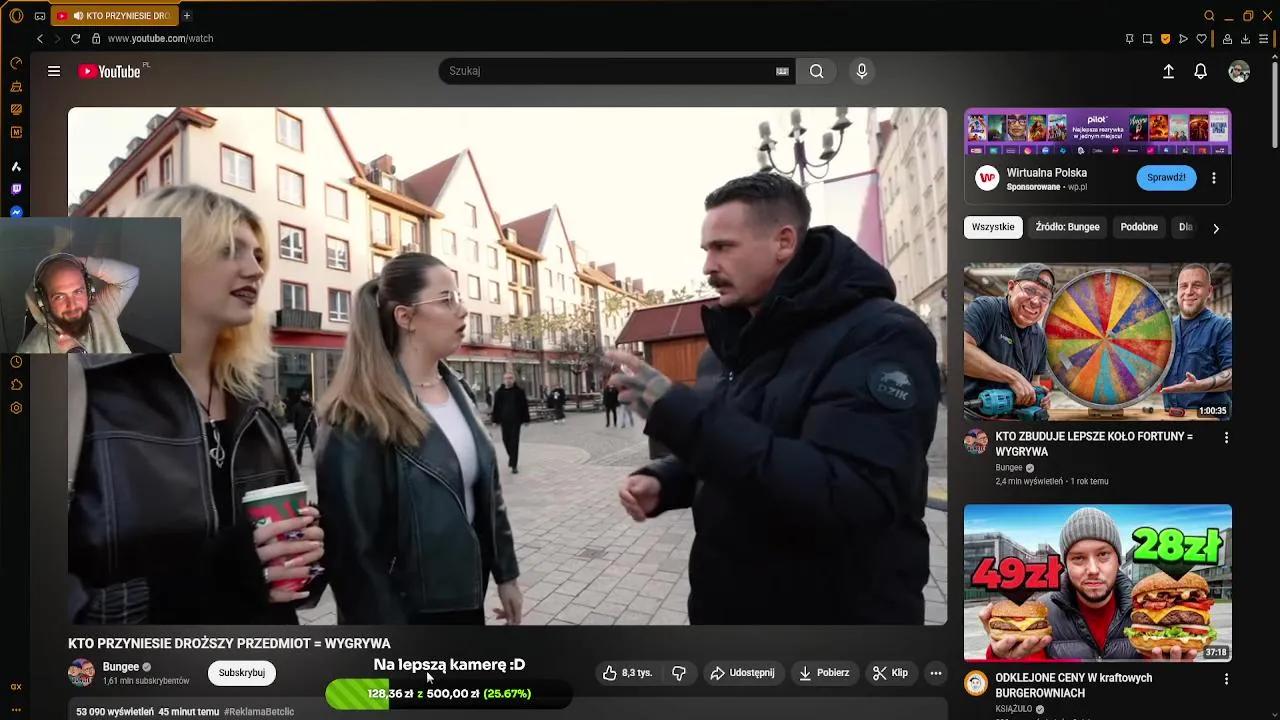Like the video with thumbs up
The image size is (1280, 720).
[627, 673]
